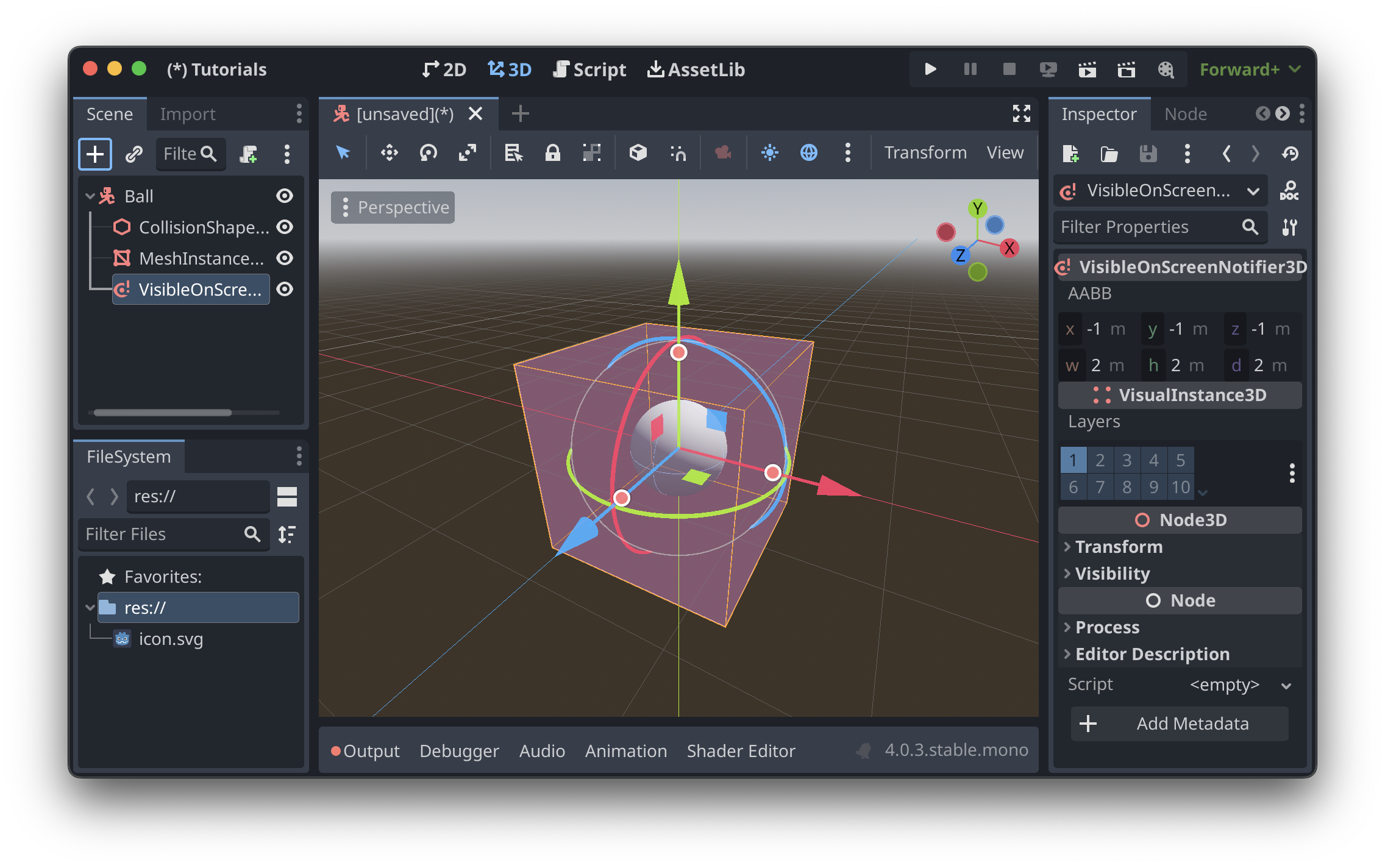This screenshot has width=1385, height=868.
Task: Activate the Rotate mode tool
Action: coord(429,153)
